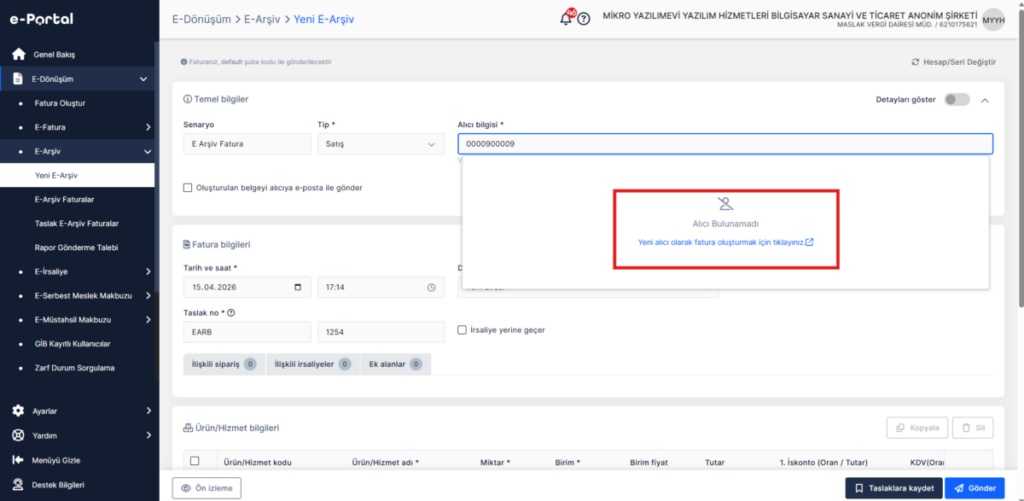
Task: Check Oluşturulan belgeyi alıcıya e-posta ile gönder
Action: pos(188,187)
